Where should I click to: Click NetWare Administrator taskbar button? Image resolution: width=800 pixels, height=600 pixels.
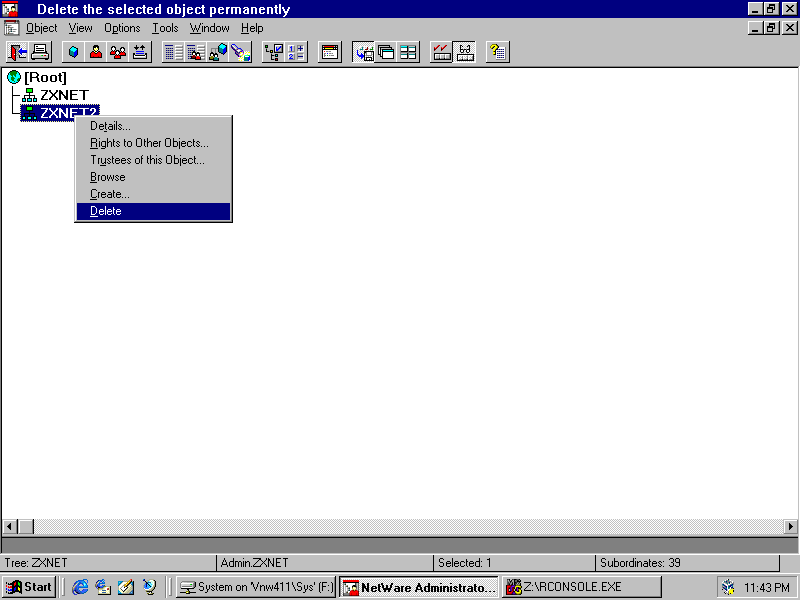[x=419, y=587]
